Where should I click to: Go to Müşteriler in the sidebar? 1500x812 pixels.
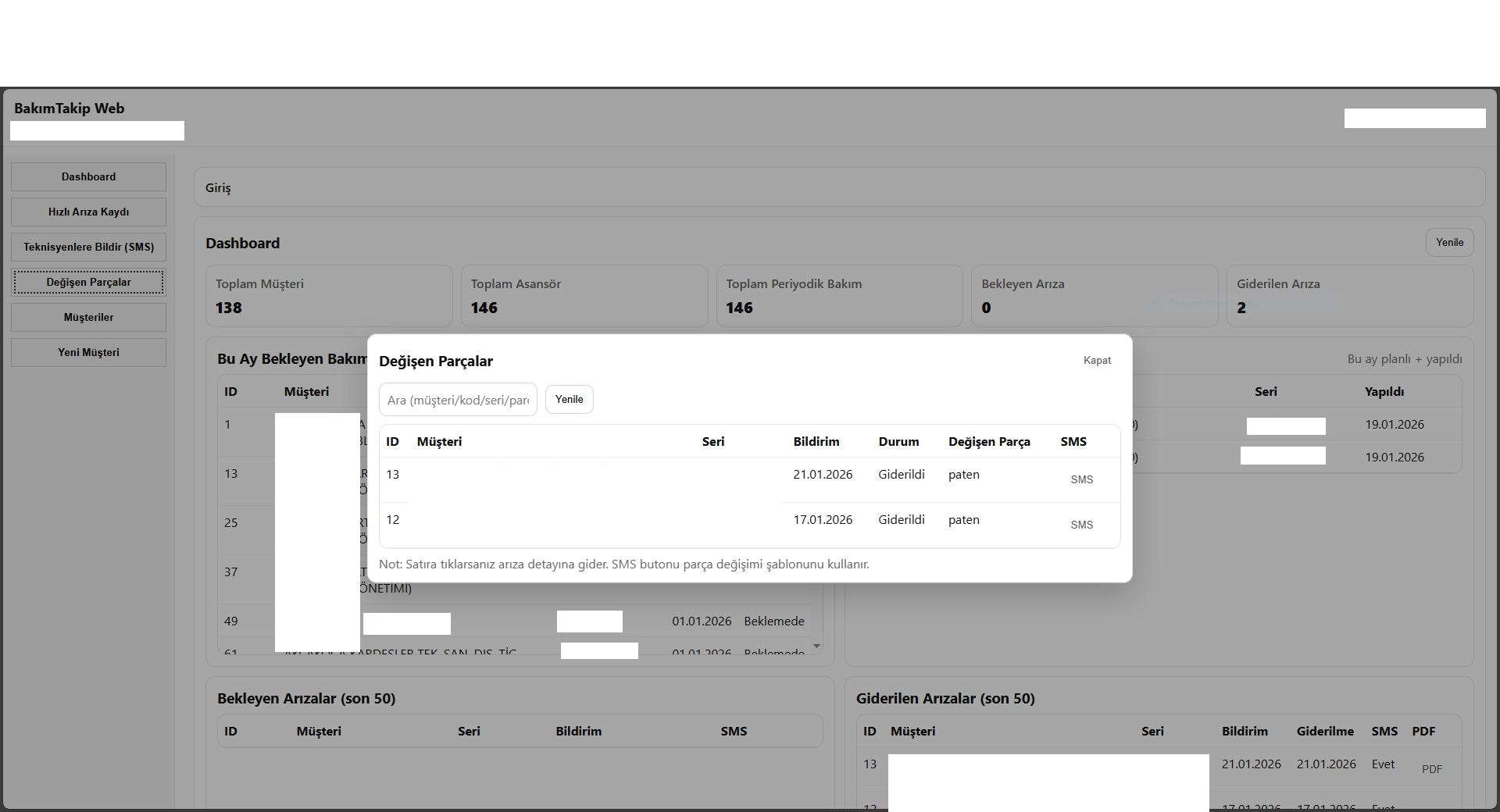(88, 317)
